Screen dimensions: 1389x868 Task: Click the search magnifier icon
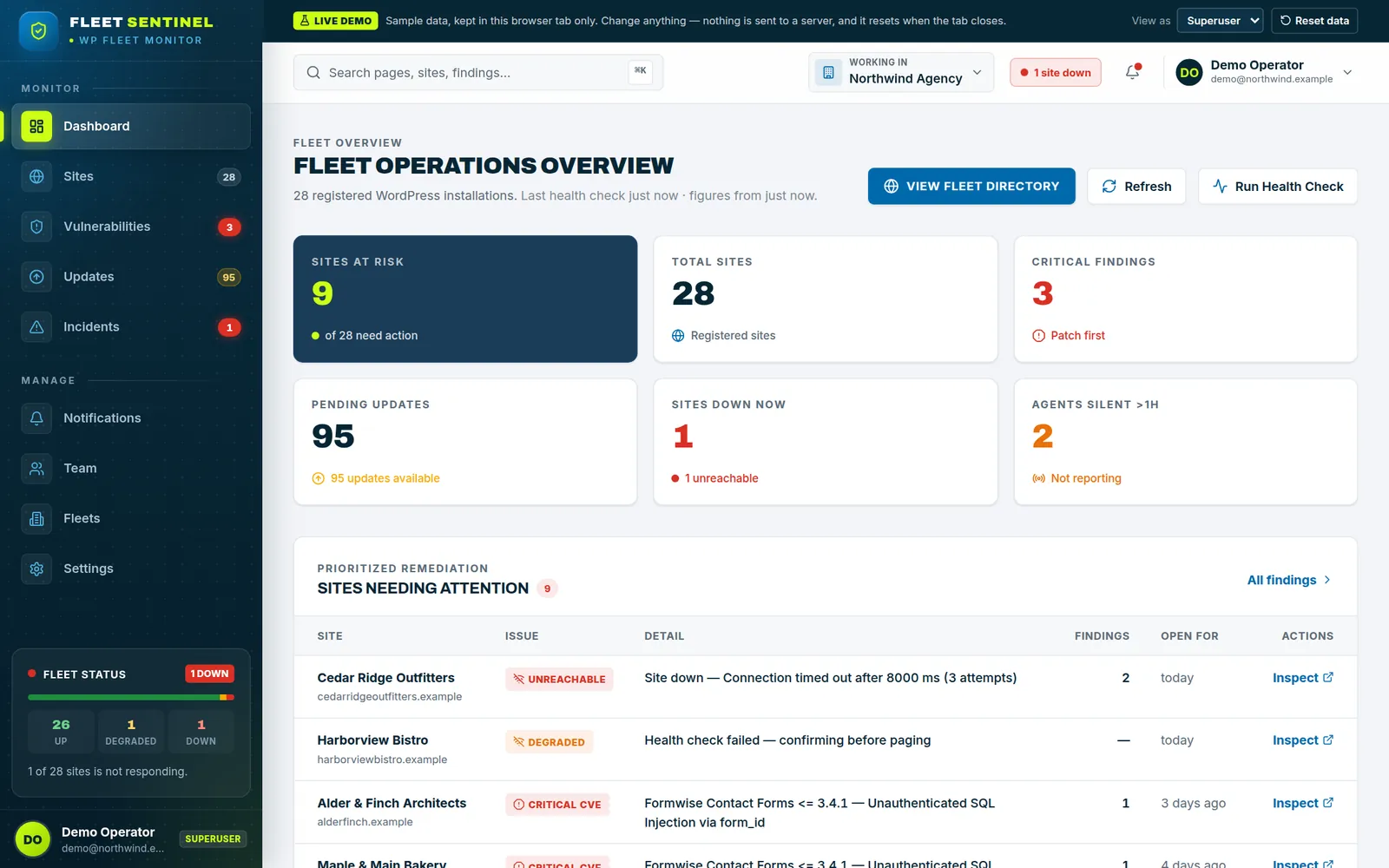[x=313, y=73]
